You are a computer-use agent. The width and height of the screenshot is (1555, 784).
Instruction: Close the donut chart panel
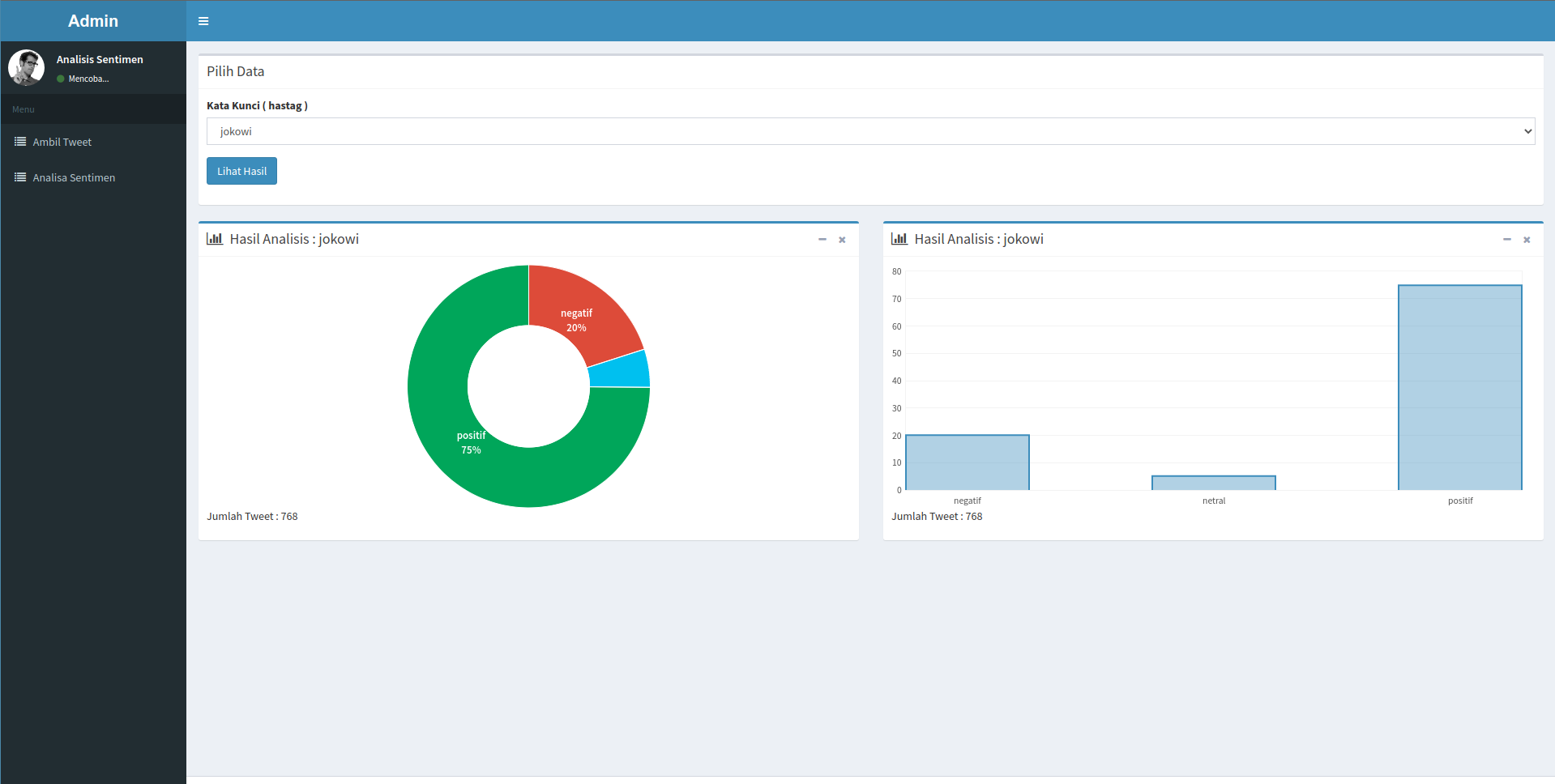pyautogui.click(x=842, y=240)
